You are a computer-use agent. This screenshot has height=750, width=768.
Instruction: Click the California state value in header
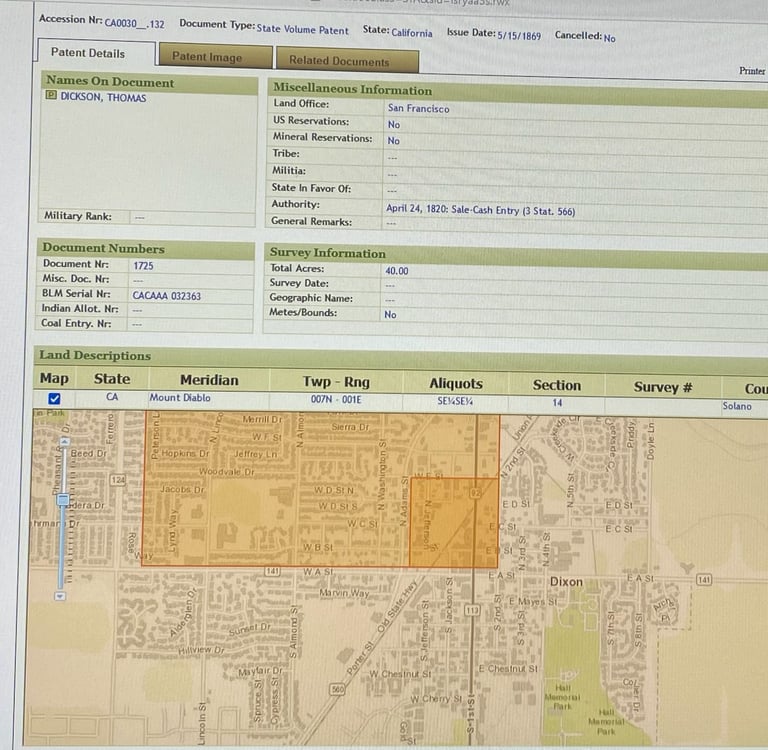412,33
